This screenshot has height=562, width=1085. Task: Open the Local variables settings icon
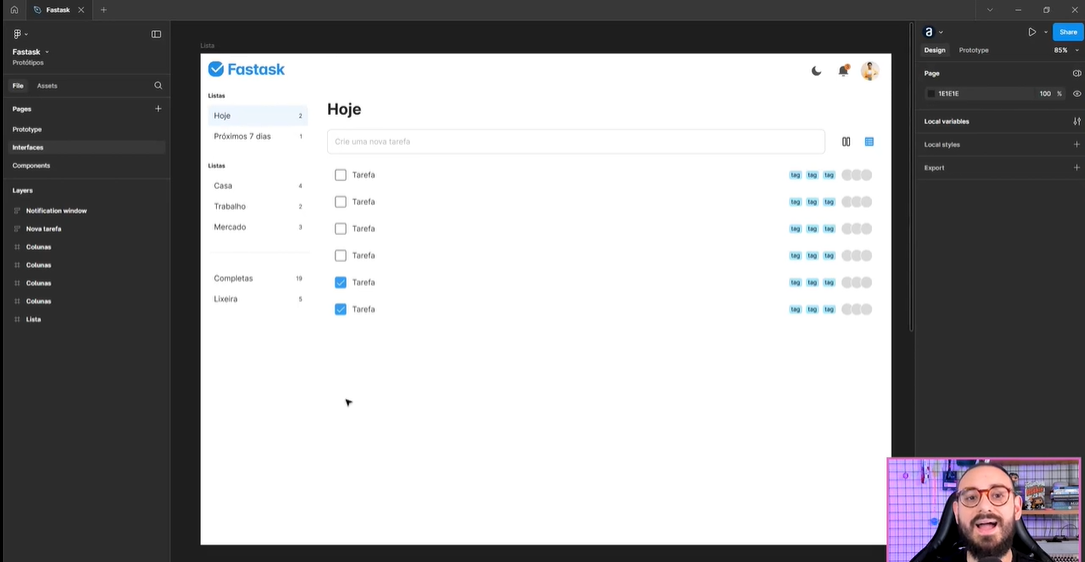[x=1077, y=121]
